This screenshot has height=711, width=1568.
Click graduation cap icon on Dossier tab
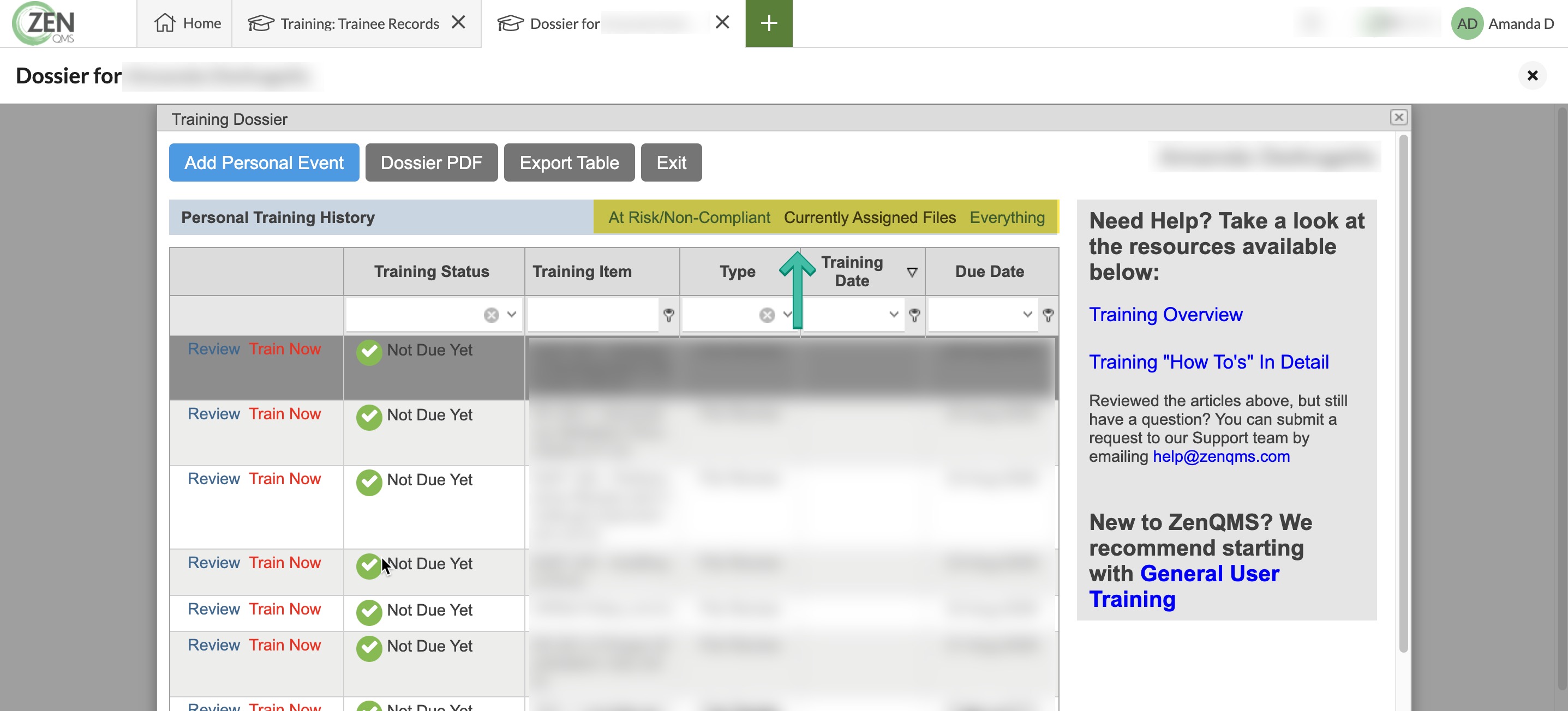coord(510,23)
